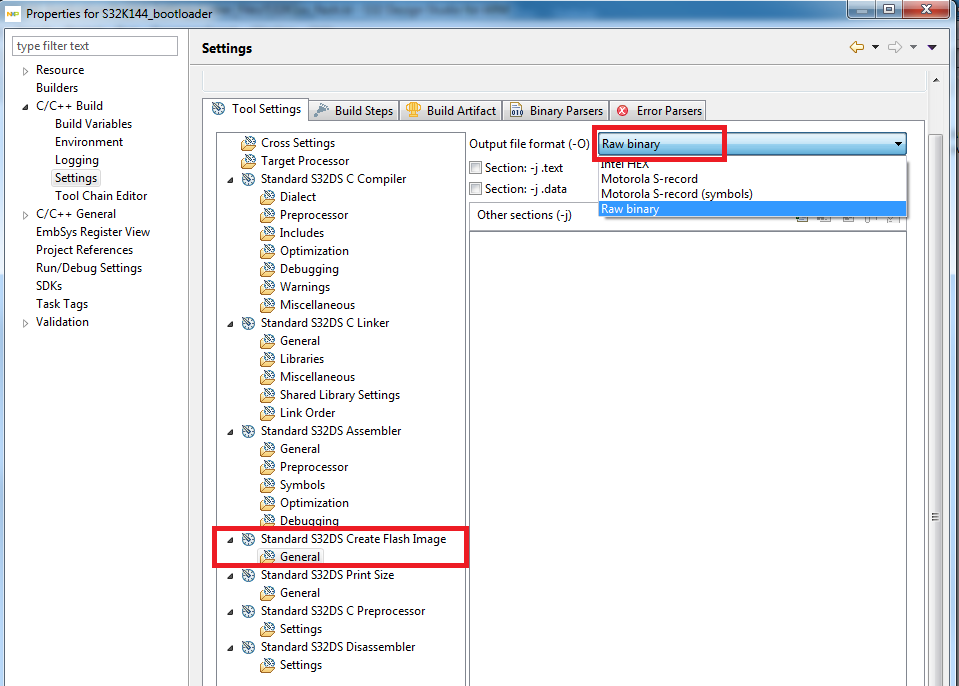
Task: Select the Logging page
Action: point(76,160)
